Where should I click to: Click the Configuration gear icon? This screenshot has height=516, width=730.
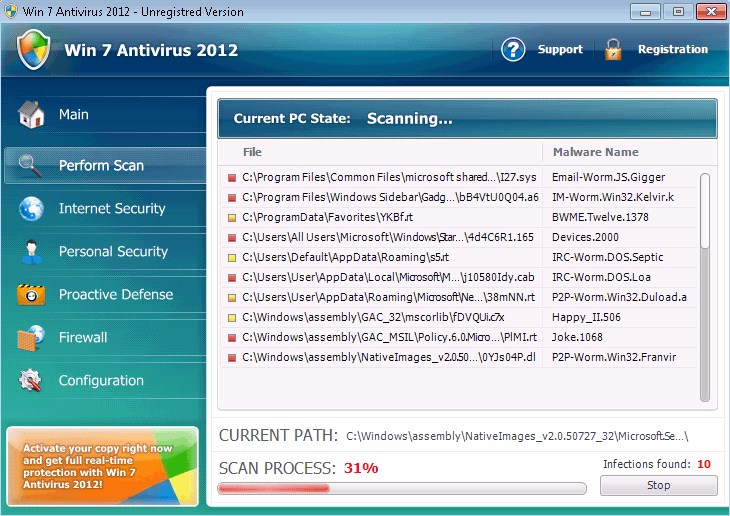point(32,381)
